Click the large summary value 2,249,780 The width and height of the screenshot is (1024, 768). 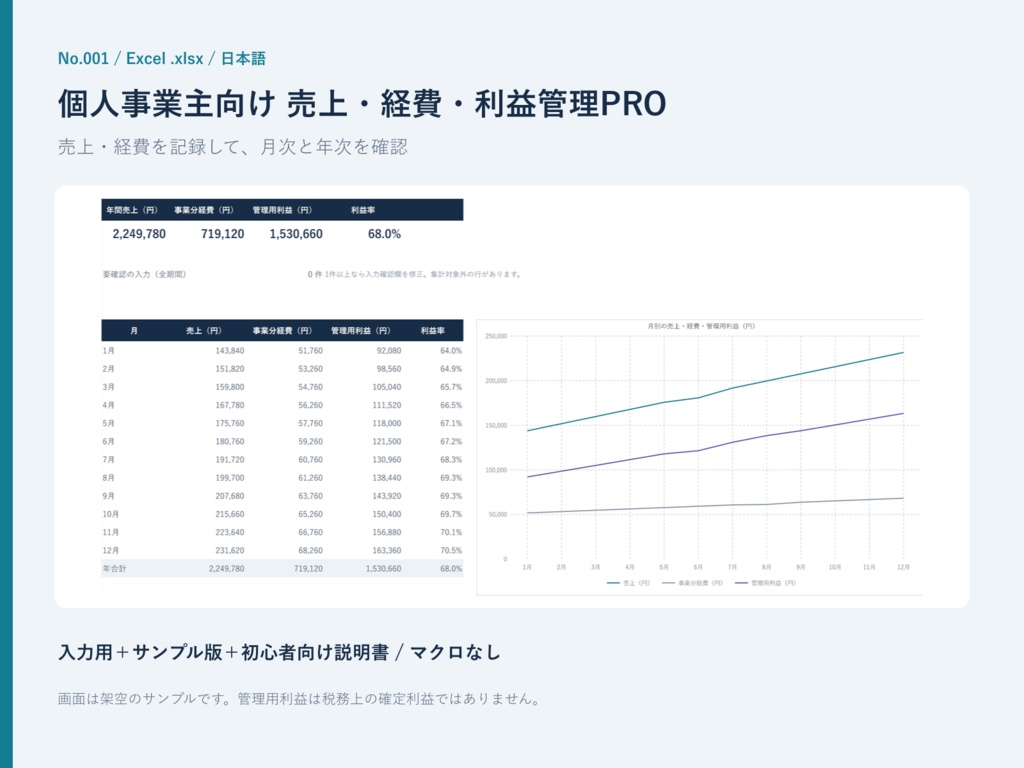pyautogui.click(x=139, y=234)
